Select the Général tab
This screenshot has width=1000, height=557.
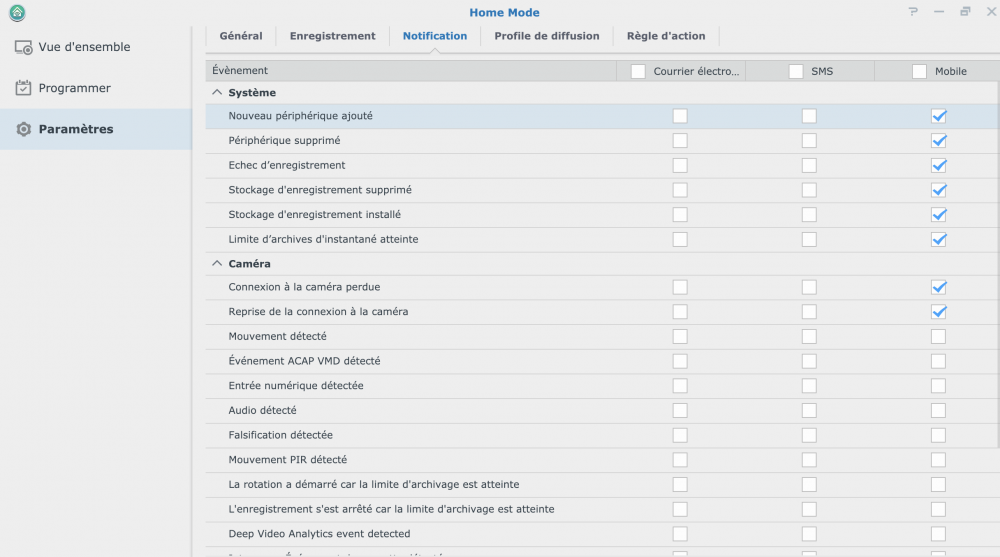241,36
